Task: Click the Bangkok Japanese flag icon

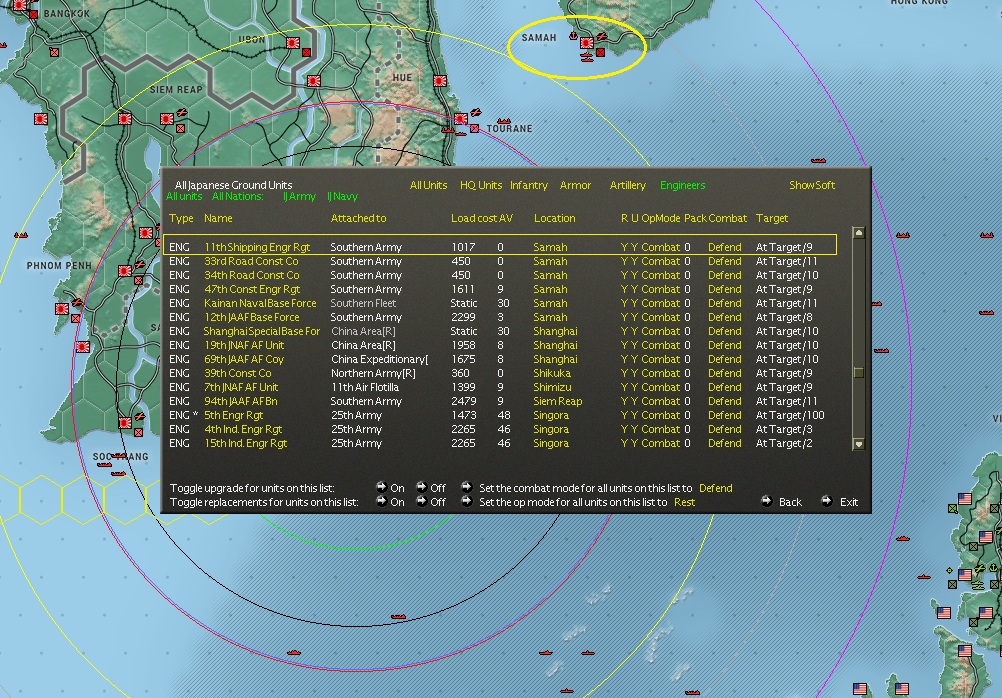Action: tap(20, 5)
